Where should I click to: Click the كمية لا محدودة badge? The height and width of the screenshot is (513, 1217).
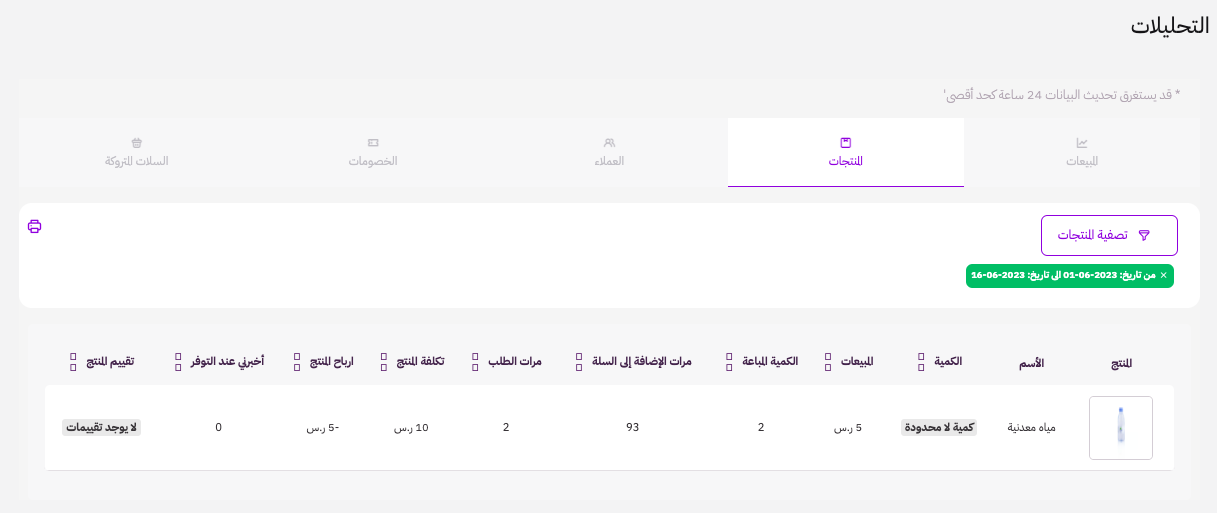pyautogui.click(x=939, y=427)
